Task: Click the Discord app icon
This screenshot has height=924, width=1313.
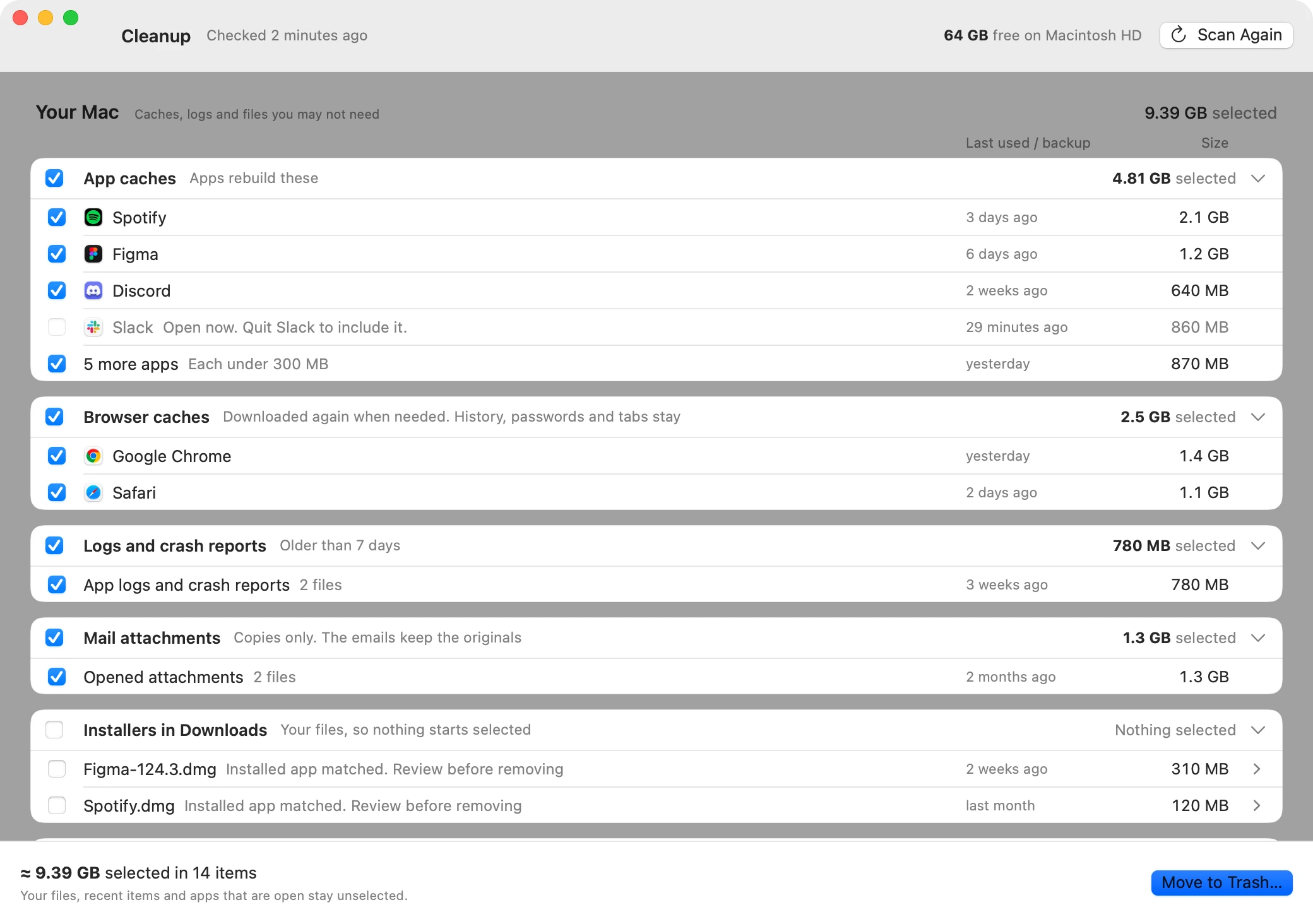Action: click(93, 291)
